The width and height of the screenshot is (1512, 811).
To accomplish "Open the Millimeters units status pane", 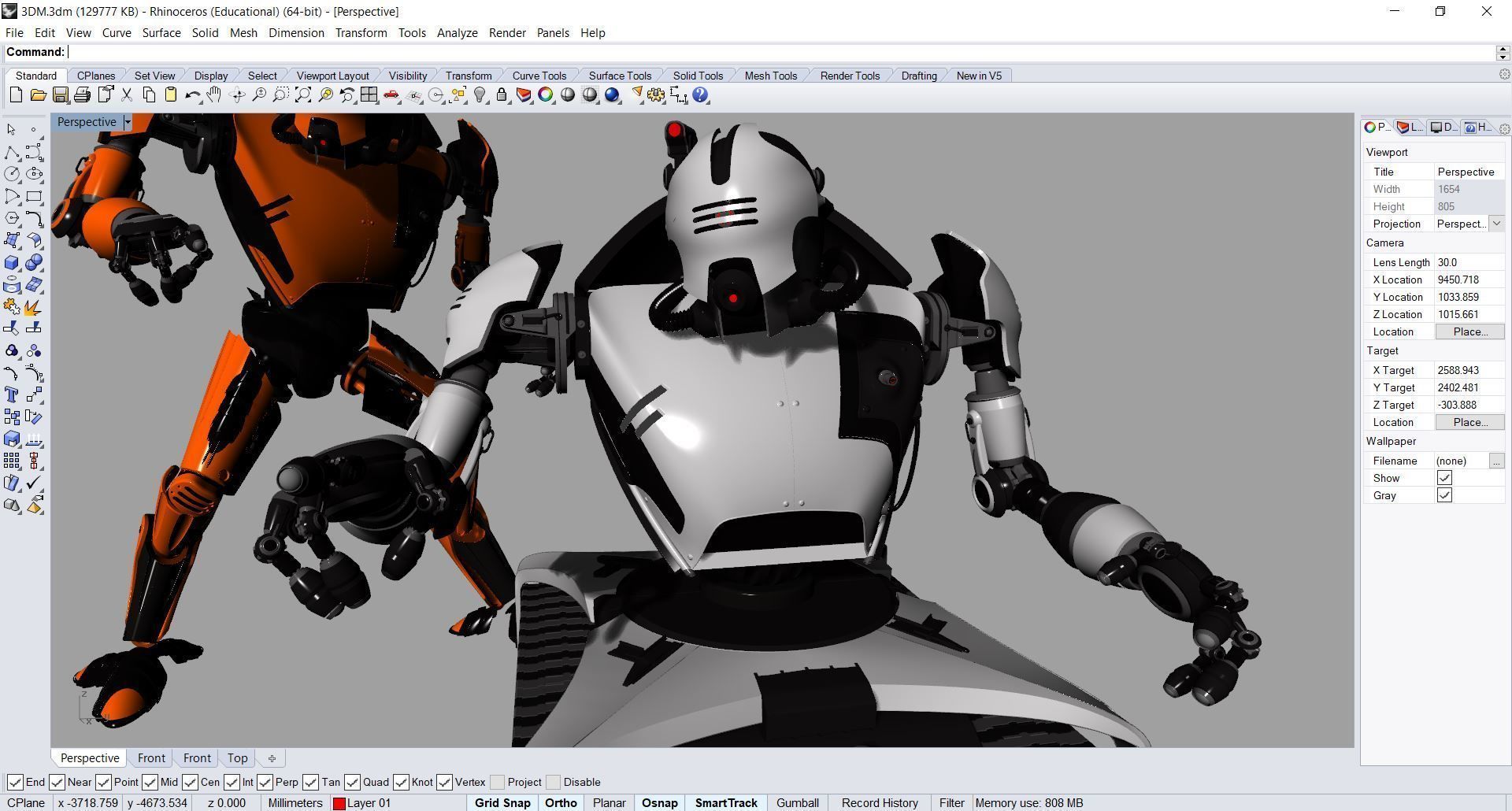I will click(x=295, y=803).
